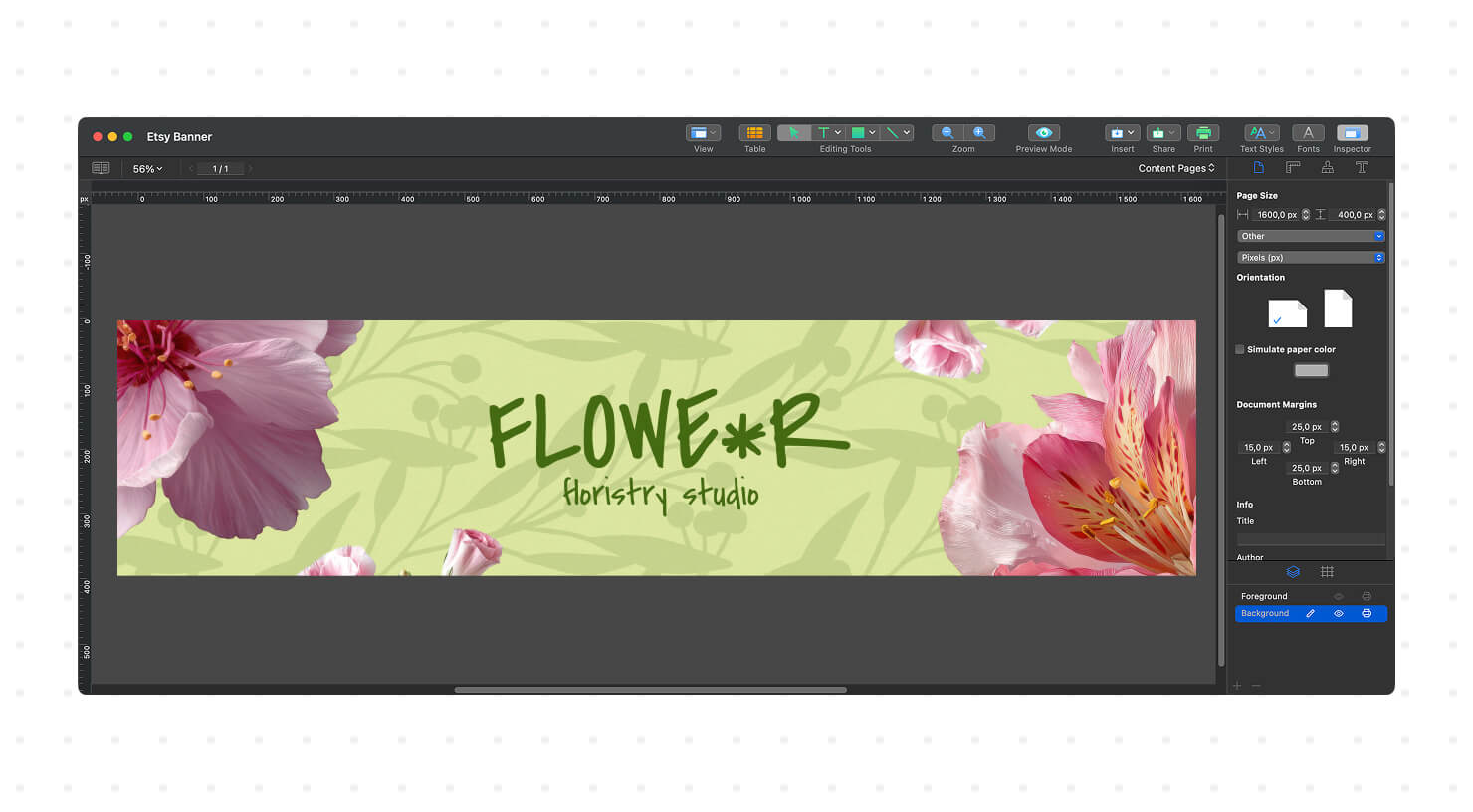Enable Simulate paper color checkbox
Viewport: 1473px width, 812px height.
[x=1240, y=349]
